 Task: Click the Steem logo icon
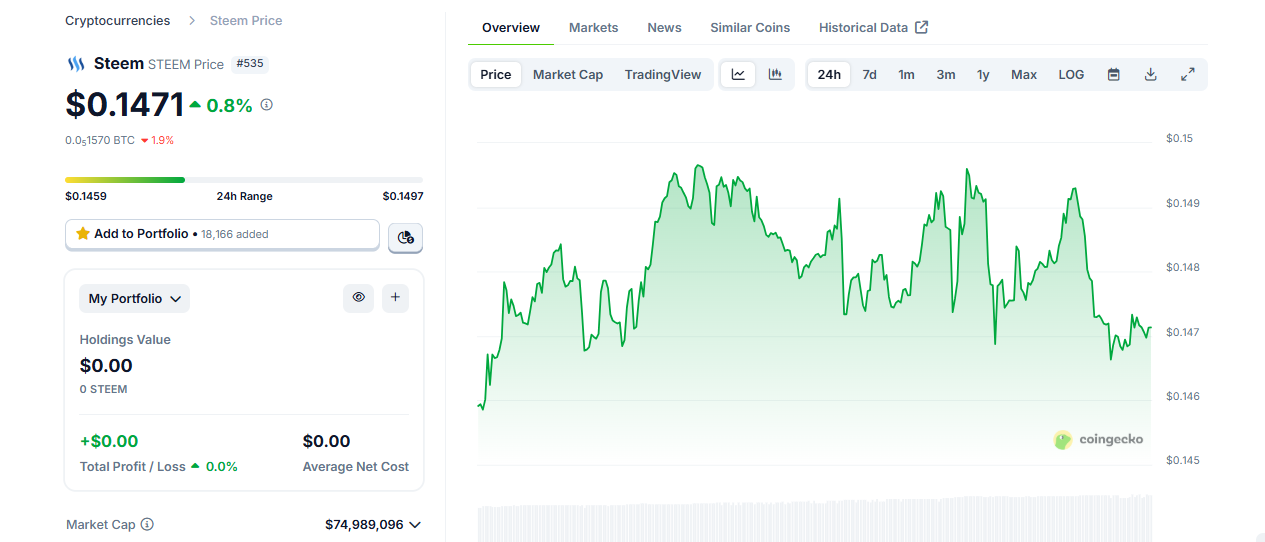click(x=76, y=64)
